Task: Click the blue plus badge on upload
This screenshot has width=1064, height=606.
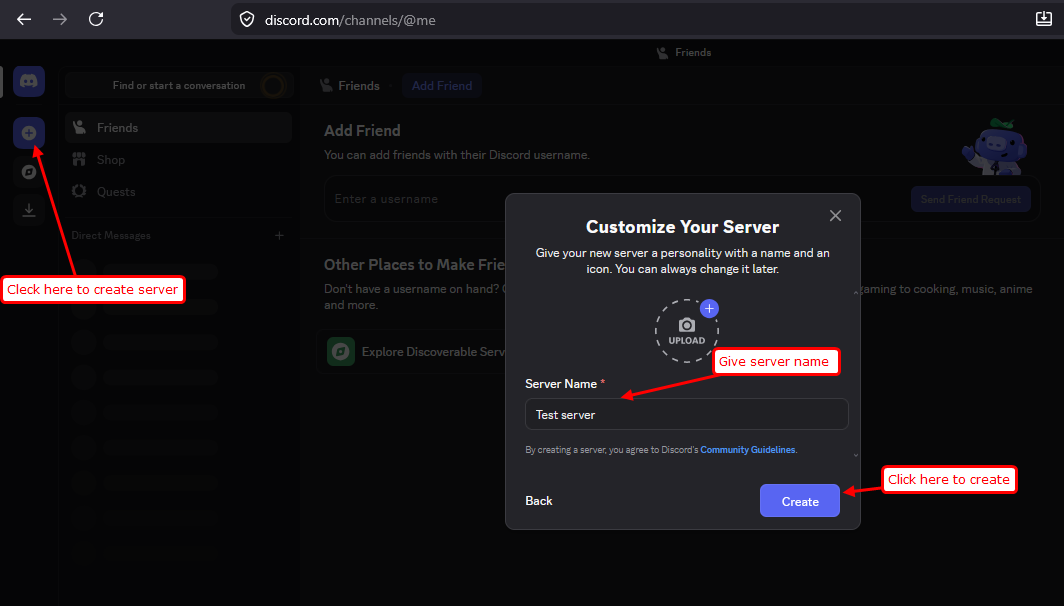Action: 709,309
